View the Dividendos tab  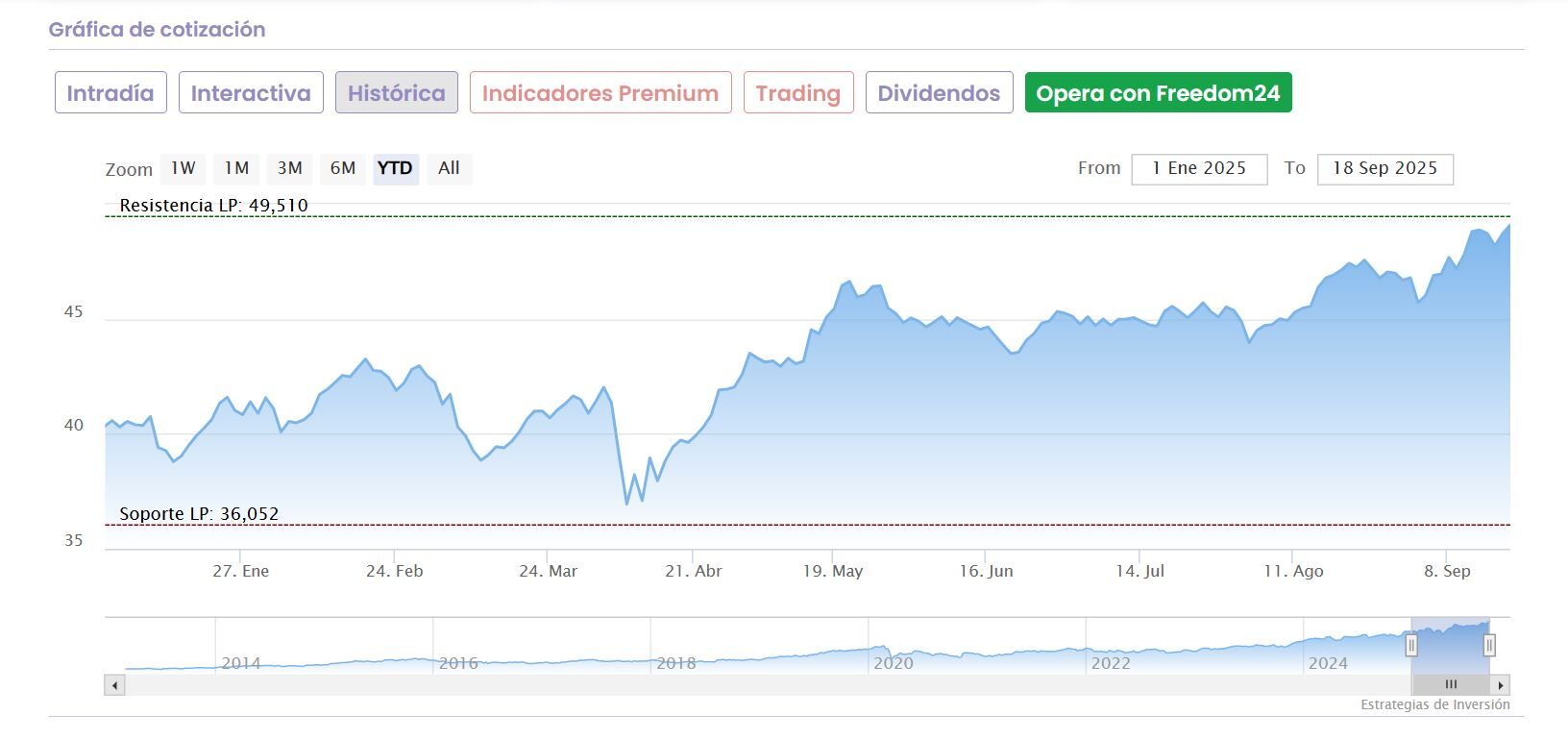pyautogui.click(x=939, y=93)
